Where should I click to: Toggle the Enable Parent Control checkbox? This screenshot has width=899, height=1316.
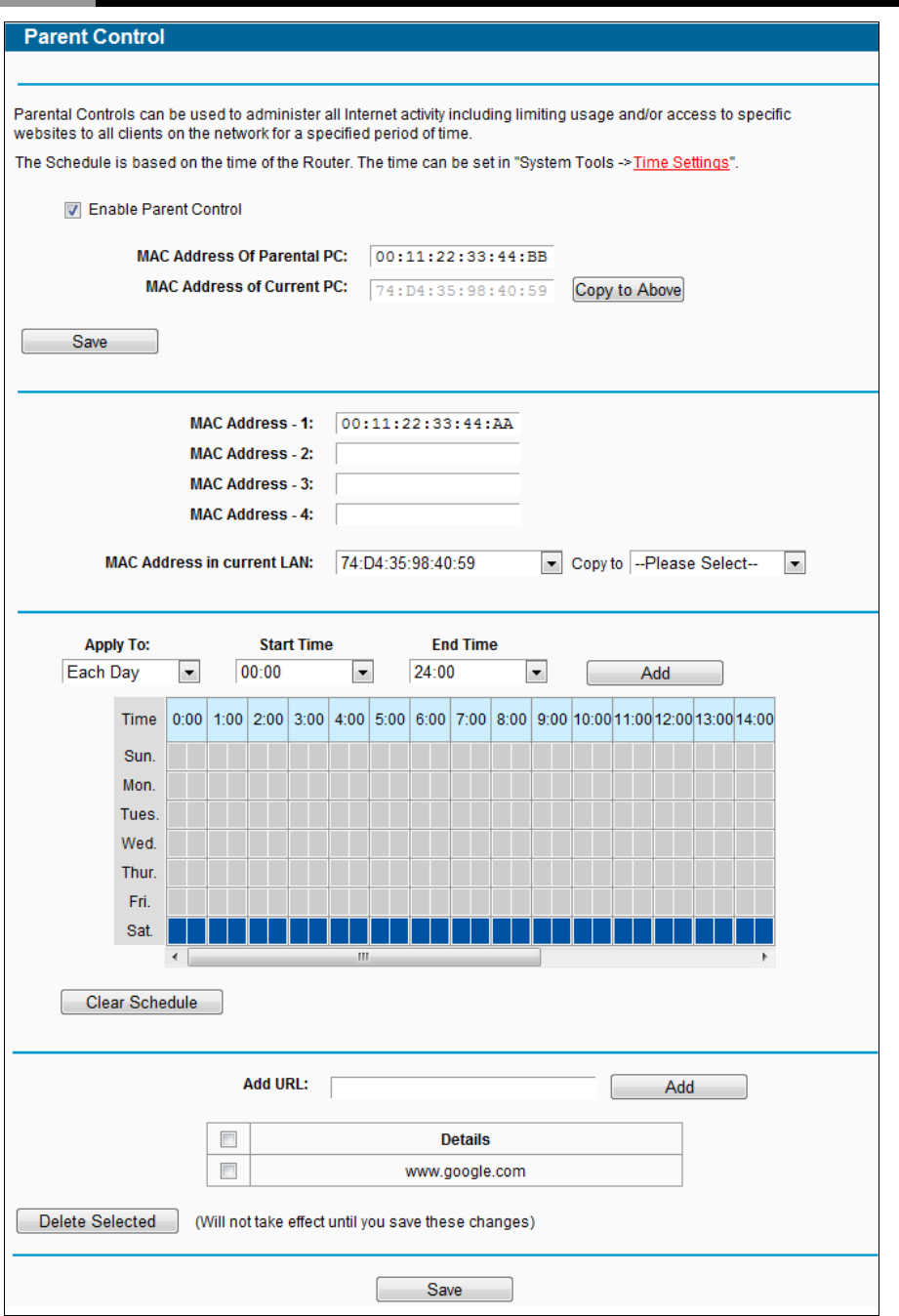click(x=73, y=210)
